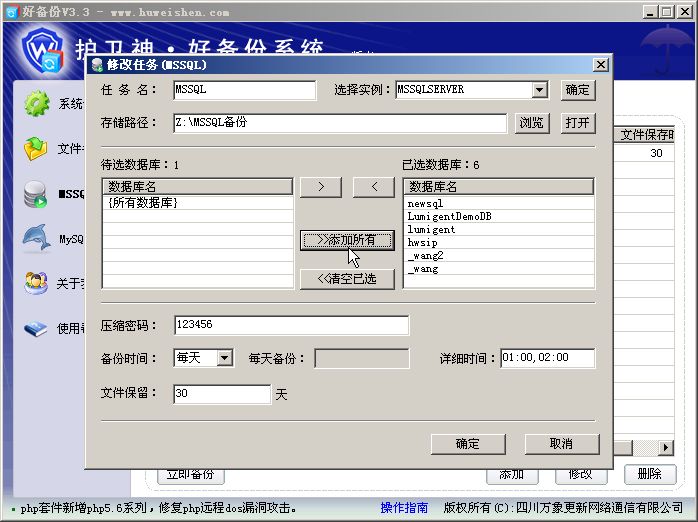Click the compression password field 123456
Image resolution: width=698 pixels, height=522 pixels.
pyautogui.click(x=292, y=325)
